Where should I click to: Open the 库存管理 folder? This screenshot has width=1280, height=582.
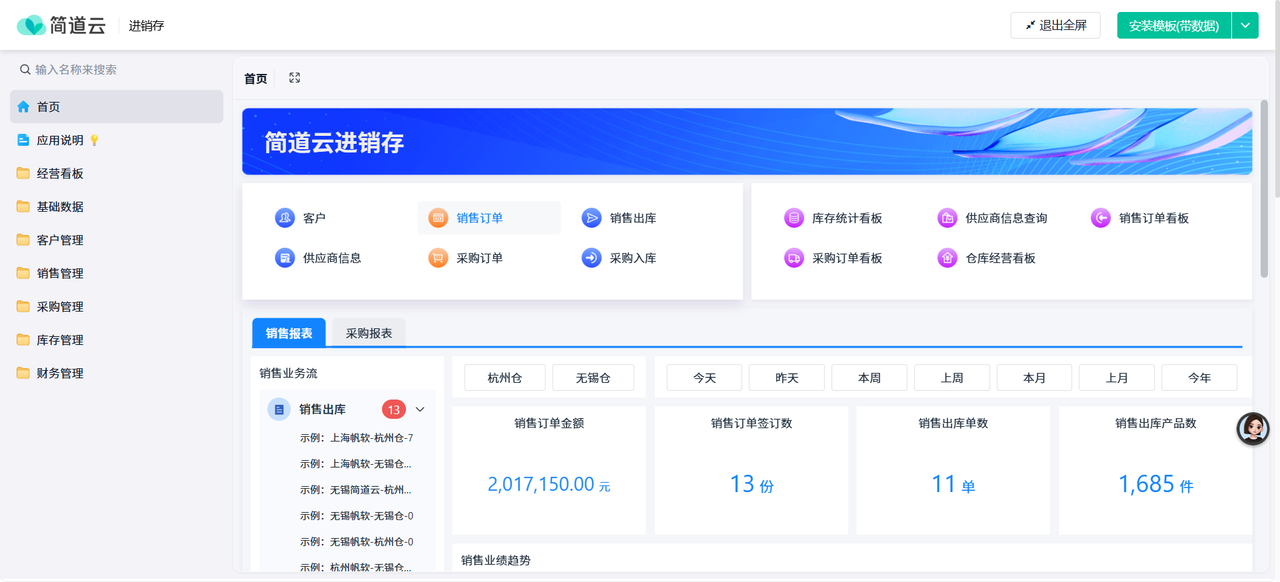116,340
